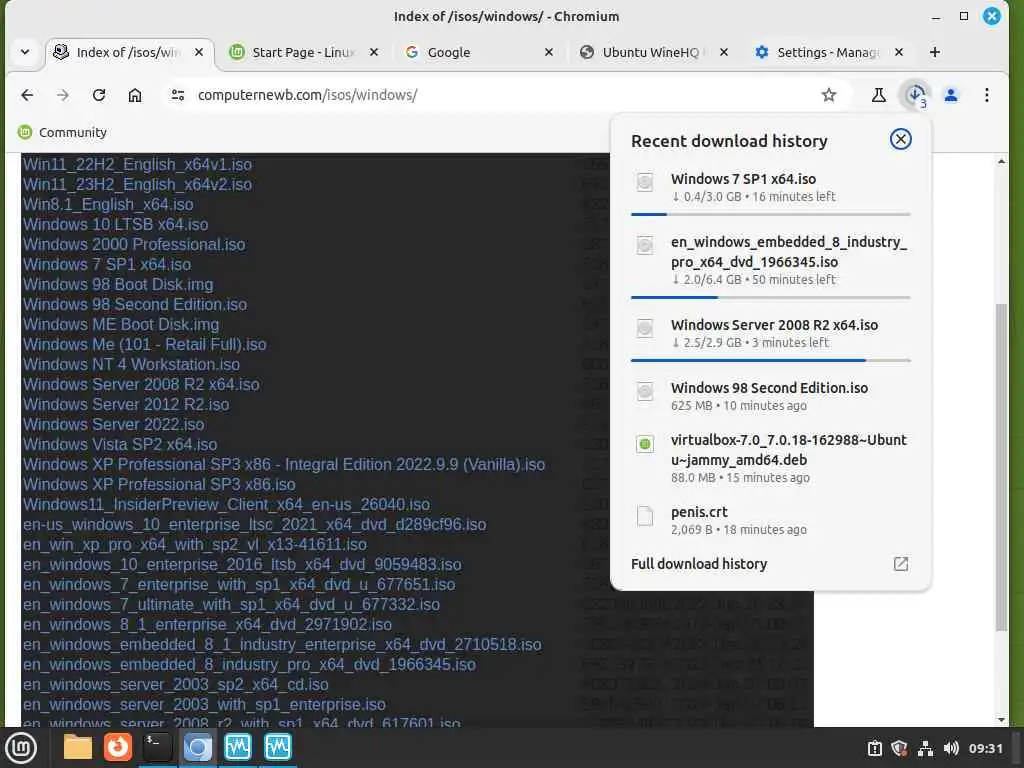Click the page vertical scrollbar thumb
The height and width of the screenshot is (768, 1024).
pos(1001,467)
